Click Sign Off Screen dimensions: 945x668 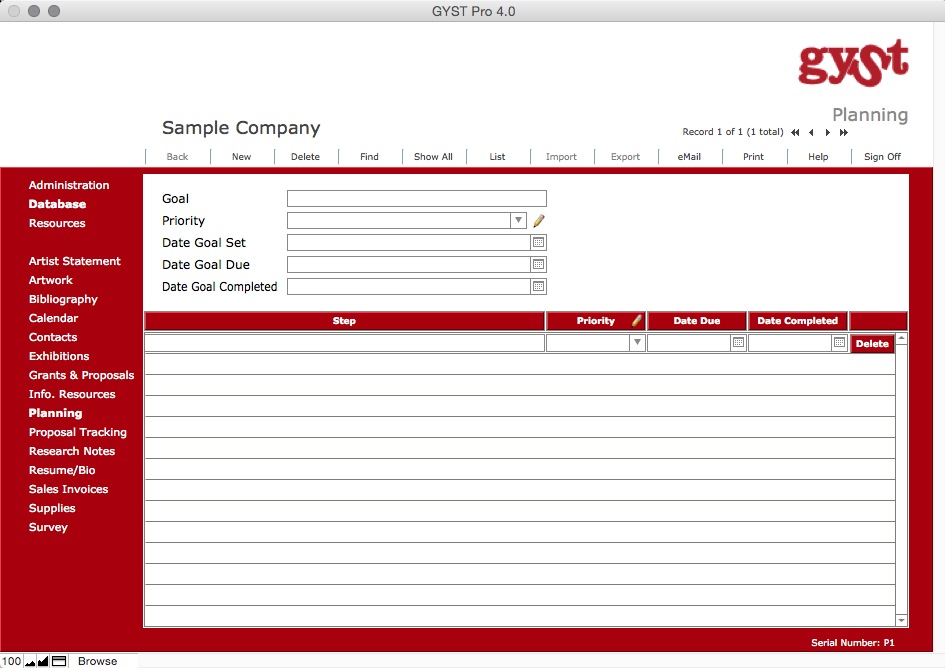882,157
